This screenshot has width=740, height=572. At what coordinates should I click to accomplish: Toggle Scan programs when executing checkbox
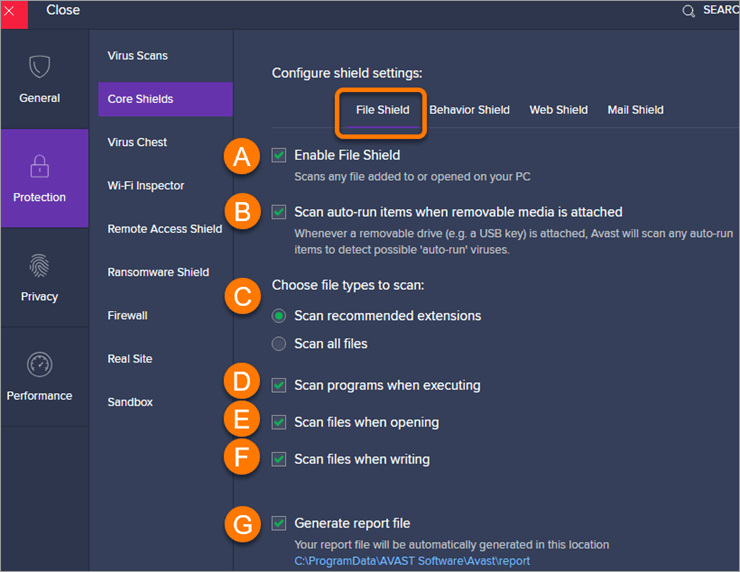coord(279,386)
